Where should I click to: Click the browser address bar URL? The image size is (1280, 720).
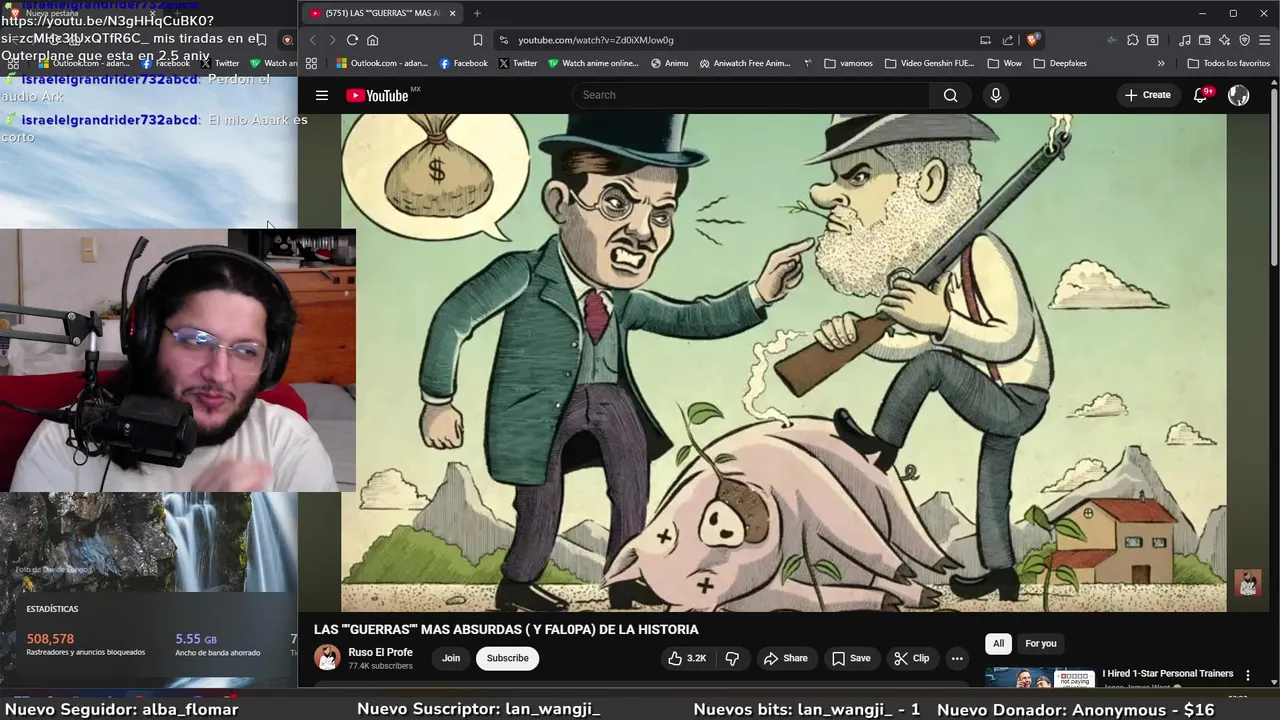pos(596,40)
